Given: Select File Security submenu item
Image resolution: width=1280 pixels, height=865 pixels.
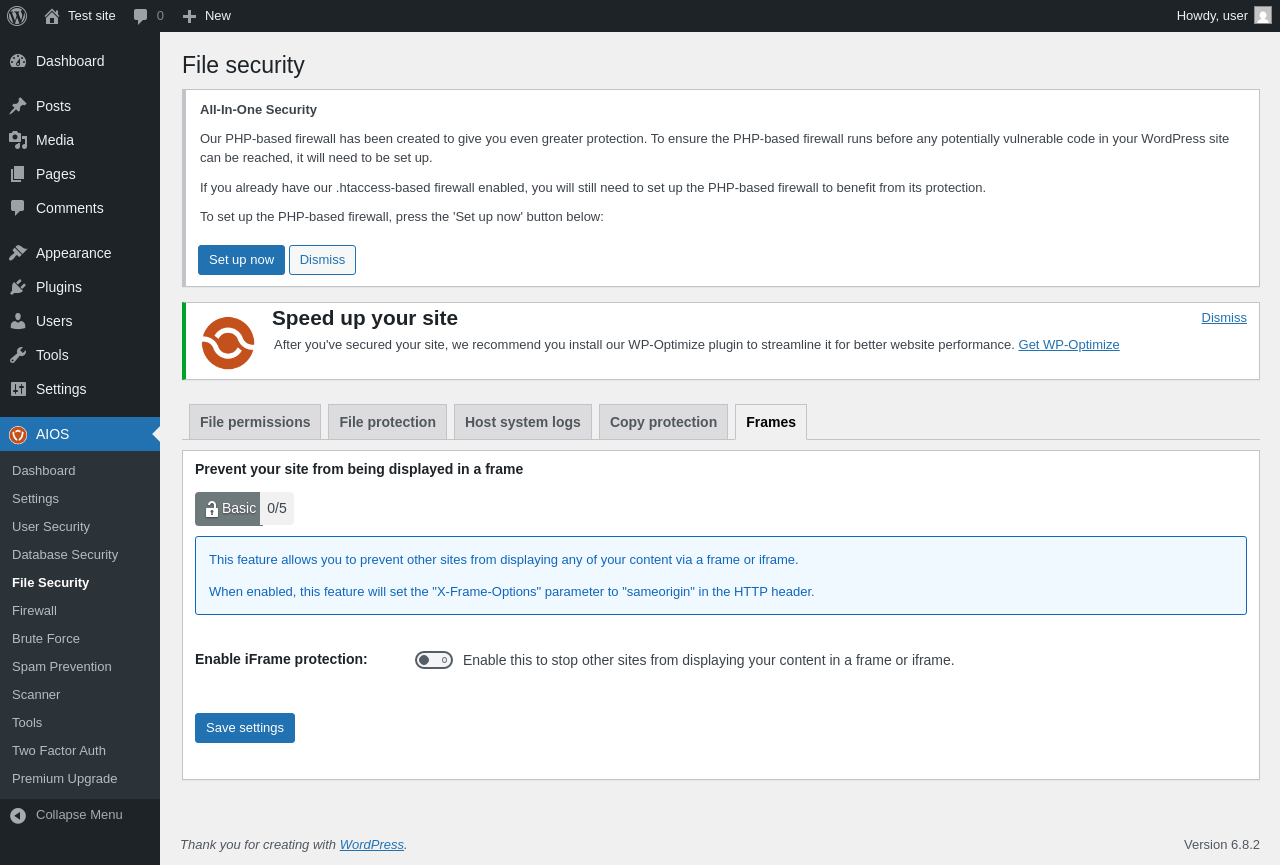Looking at the screenshot, I should click(80, 583).
